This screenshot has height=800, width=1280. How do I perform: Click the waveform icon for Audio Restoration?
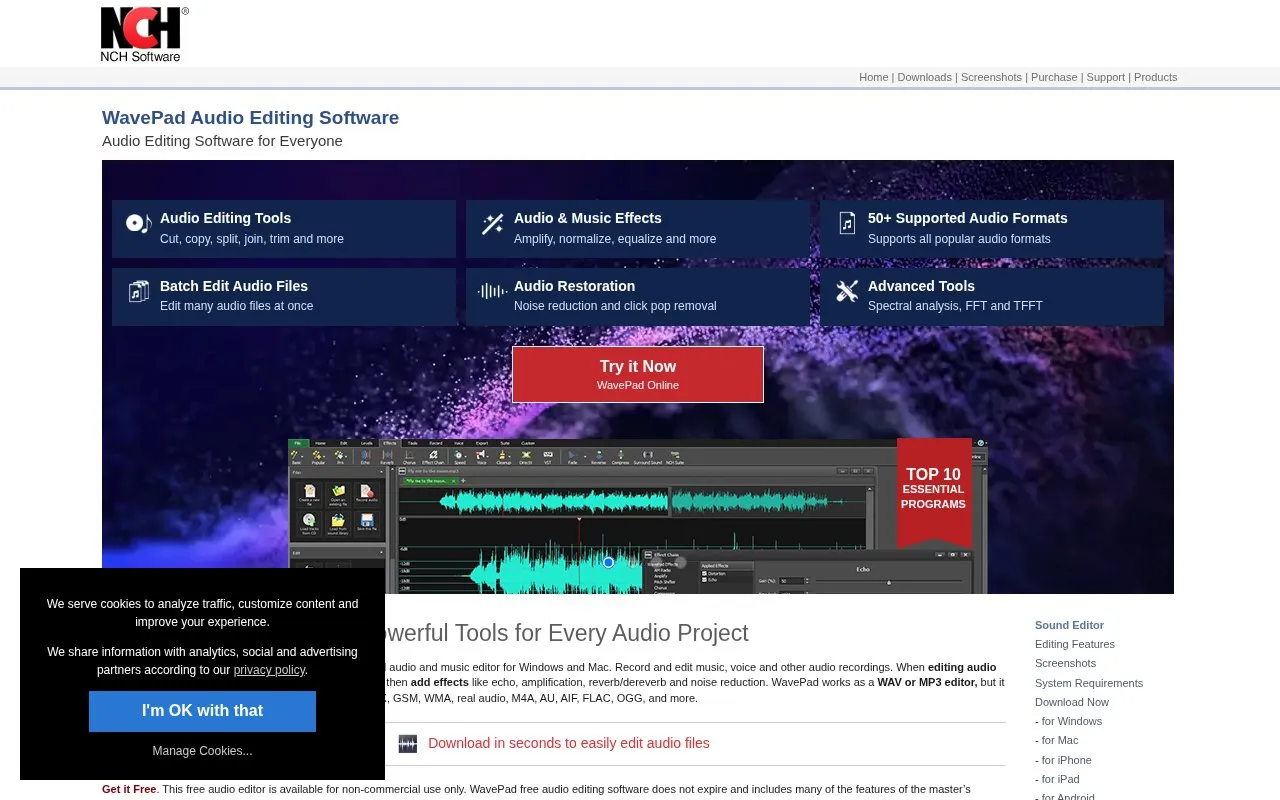coord(492,291)
